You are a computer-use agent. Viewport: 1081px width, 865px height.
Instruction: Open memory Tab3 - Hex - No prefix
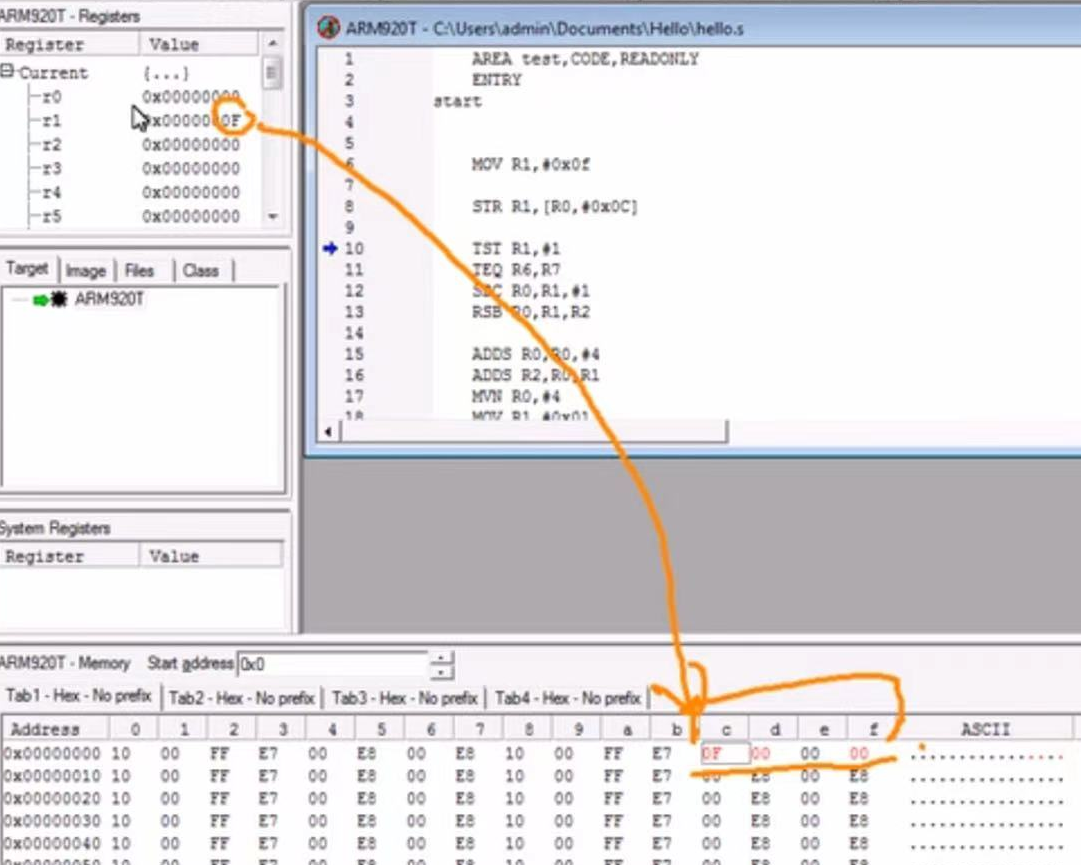coord(405,698)
